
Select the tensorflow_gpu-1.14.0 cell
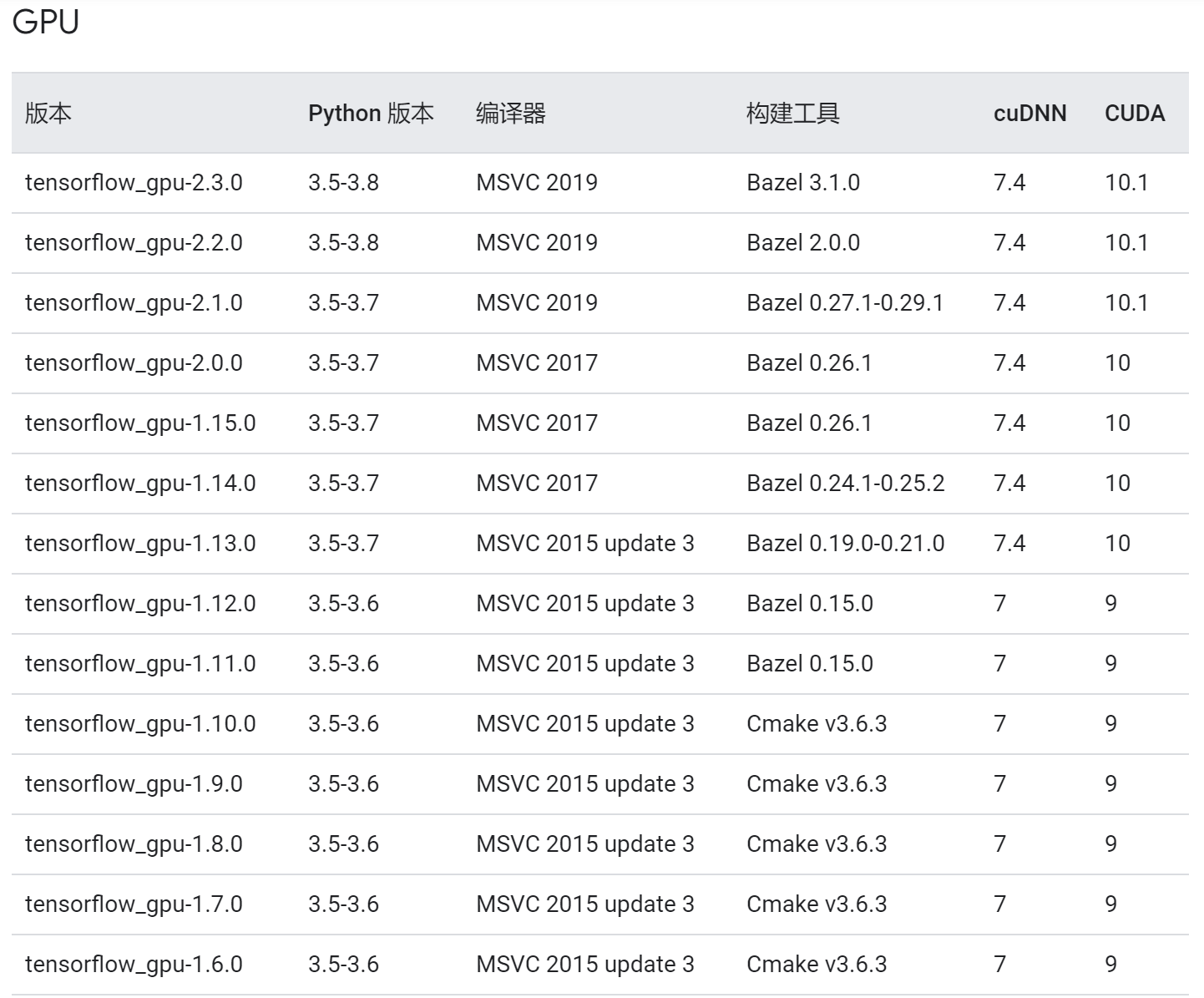click(140, 484)
